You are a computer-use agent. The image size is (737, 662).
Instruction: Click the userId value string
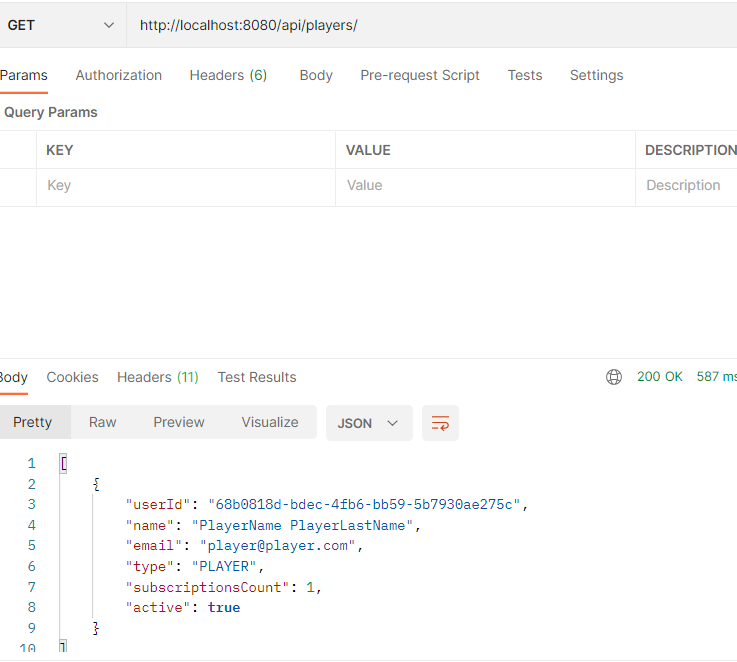(364, 504)
